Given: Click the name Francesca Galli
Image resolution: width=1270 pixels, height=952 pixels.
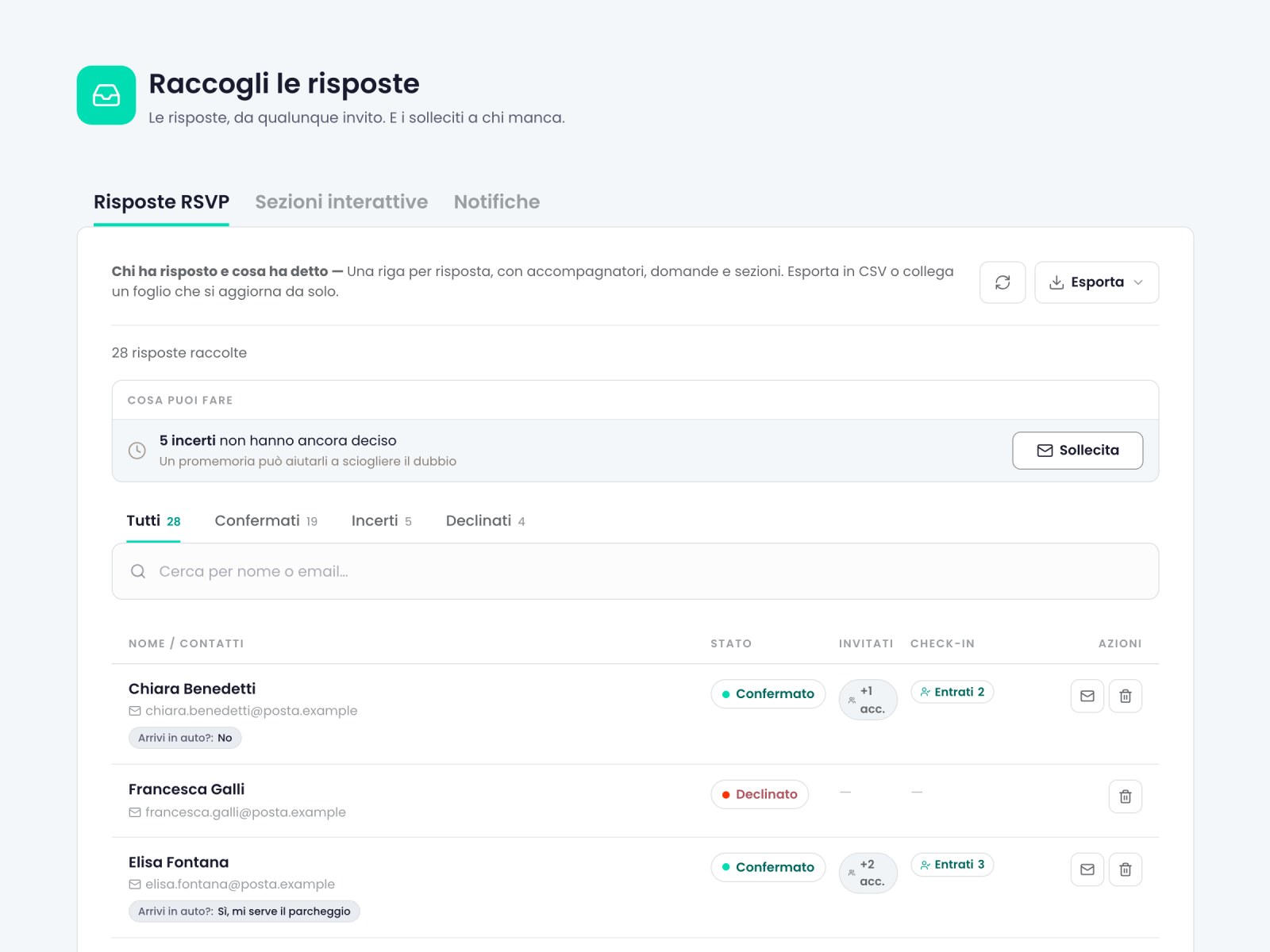Looking at the screenshot, I should coord(187,789).
